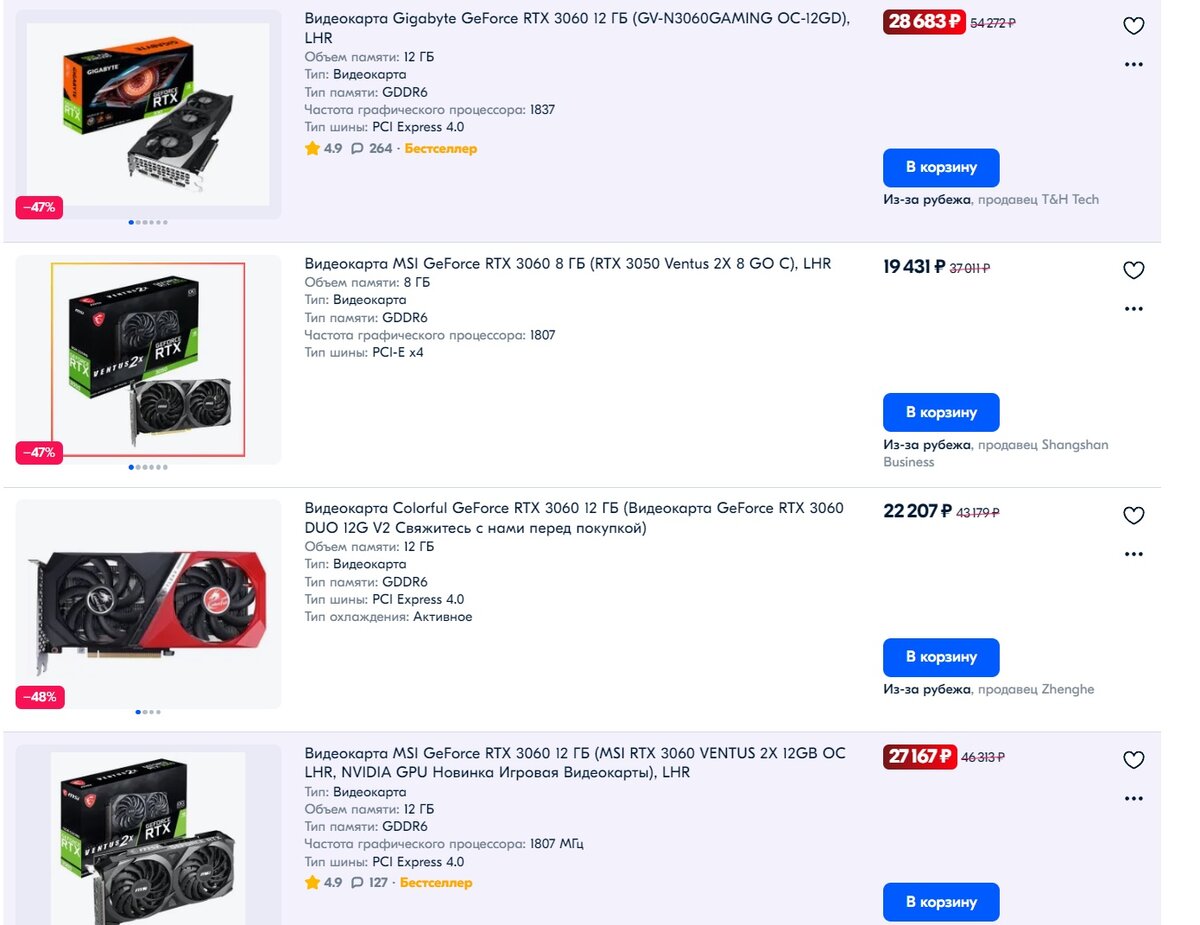Open MSI RTX 3060 VENTUS 2X 12GB title
This screenshot has width=1200, height=925.
click(575, 763)
